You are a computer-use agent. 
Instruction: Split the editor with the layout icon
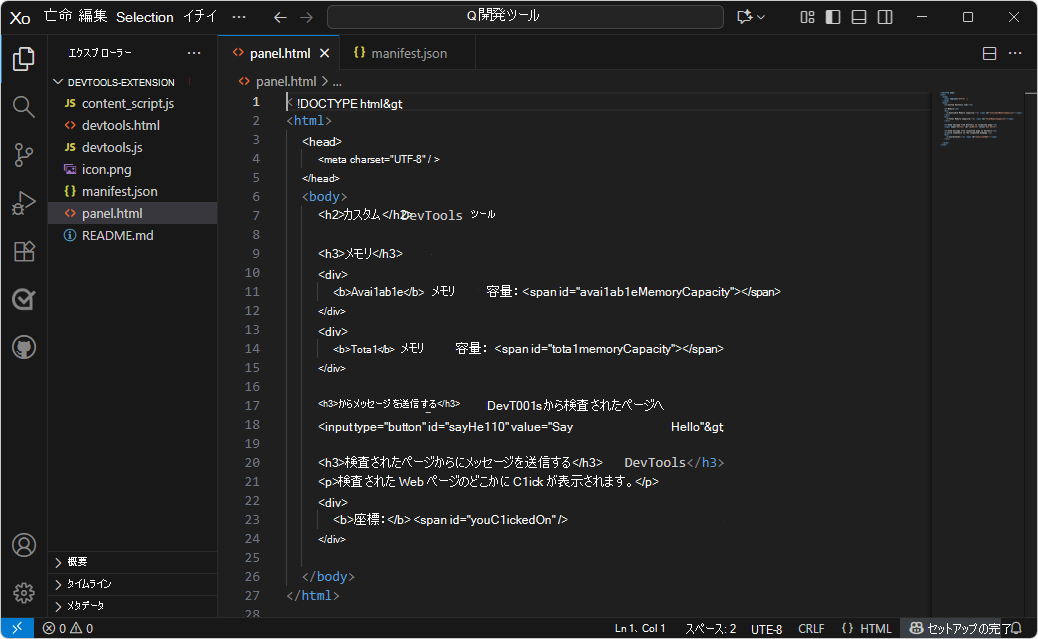tap(989, 54)
